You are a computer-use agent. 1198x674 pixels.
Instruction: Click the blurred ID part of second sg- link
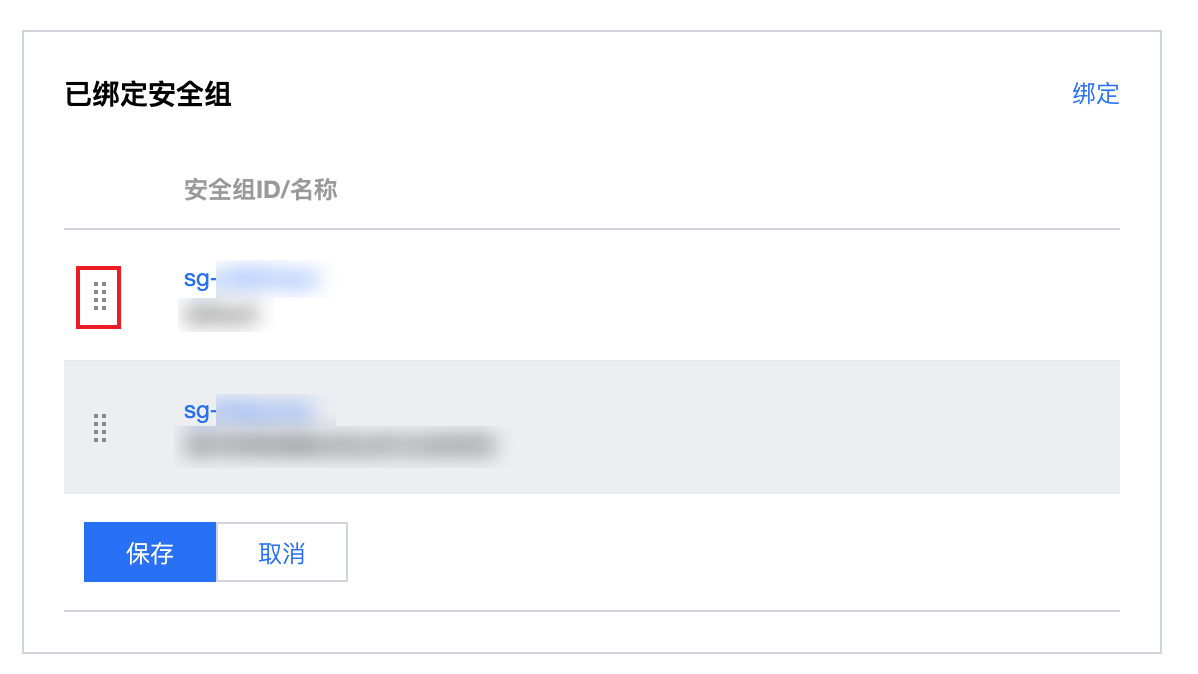point(269,411)
